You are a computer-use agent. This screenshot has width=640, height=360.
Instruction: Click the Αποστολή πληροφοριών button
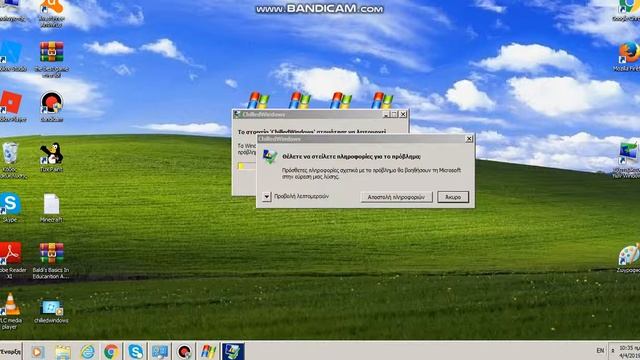(396, 197)
